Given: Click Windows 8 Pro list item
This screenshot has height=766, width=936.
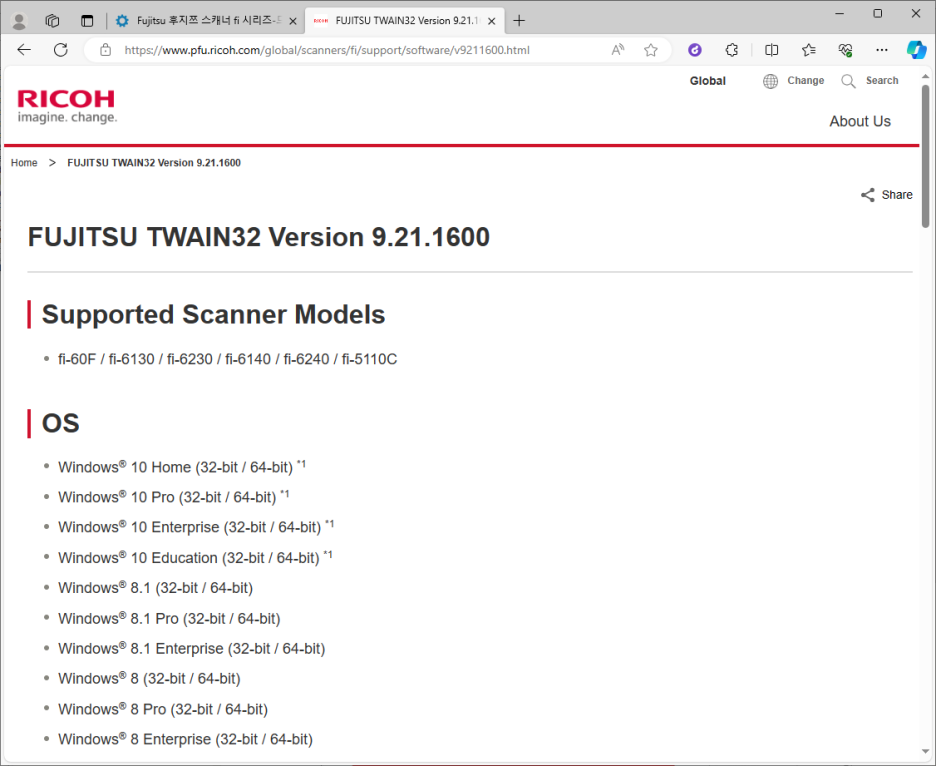Looking at the screenshot, I should coord(163,709).
